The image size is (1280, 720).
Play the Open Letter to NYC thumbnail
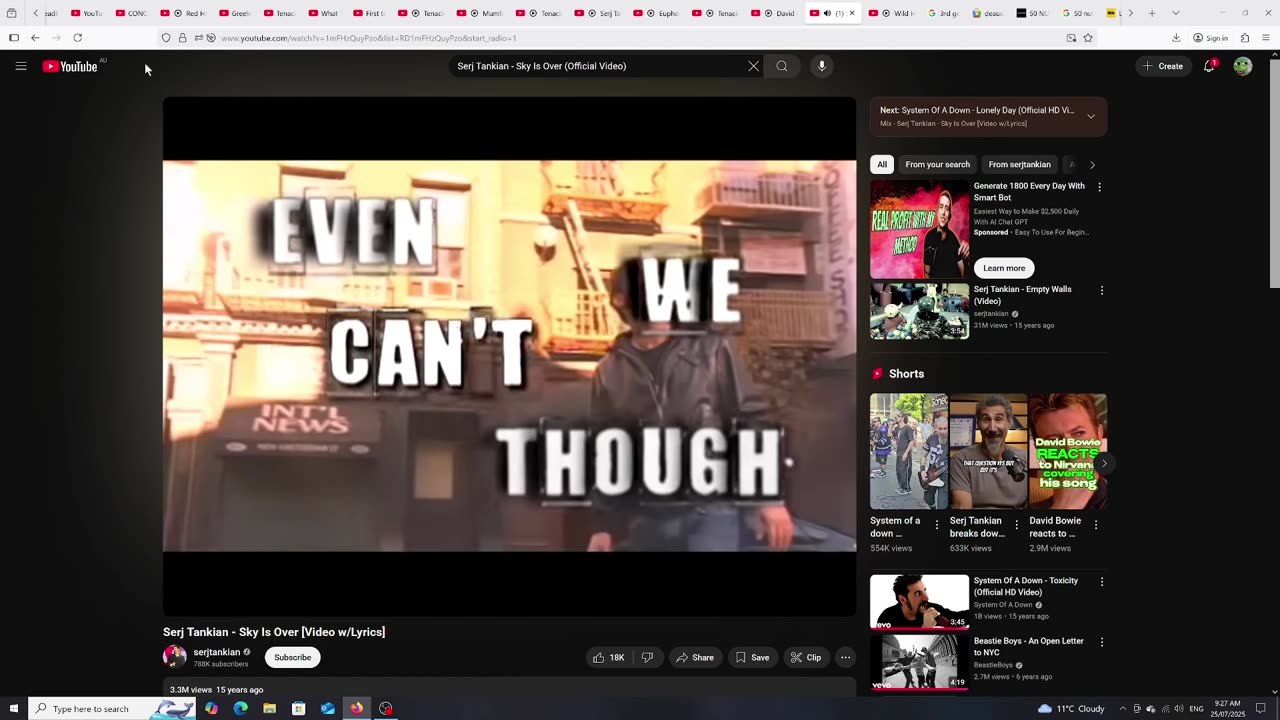(x=919, y=661)
